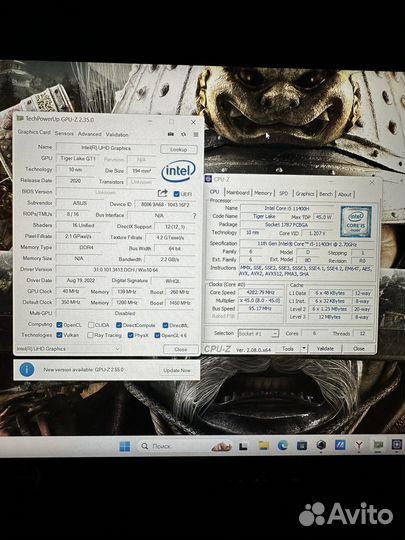Toggle the Ray Tracing checkbox
Screen dimensions: 405x540
[x=90, y=335]
